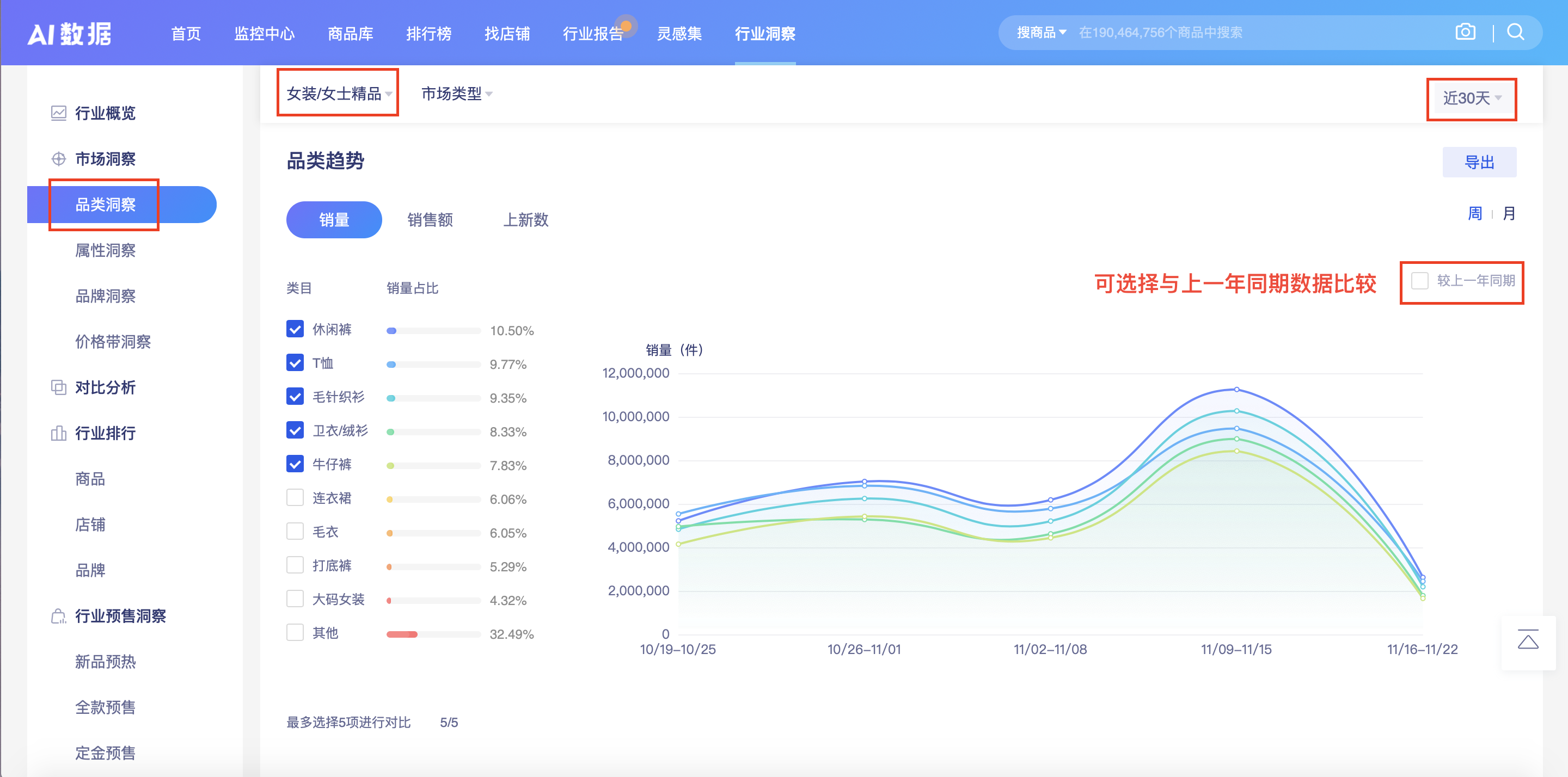
Task: Open the 女装/女士精品 category dropdown
Action: [x=337, y=93]
